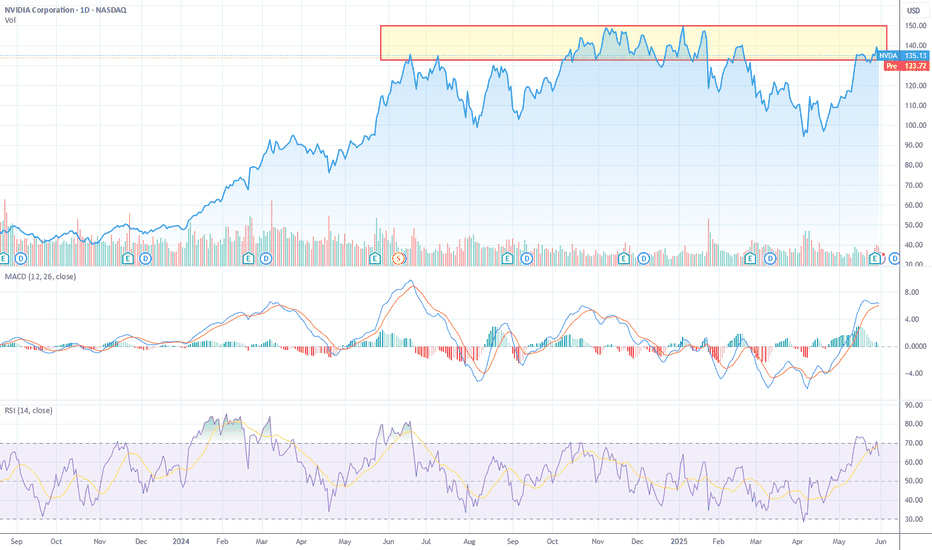This screenshot has height=550, width=932.
Task: Click the 120.00 price scale label
Action: pos(915,86)
